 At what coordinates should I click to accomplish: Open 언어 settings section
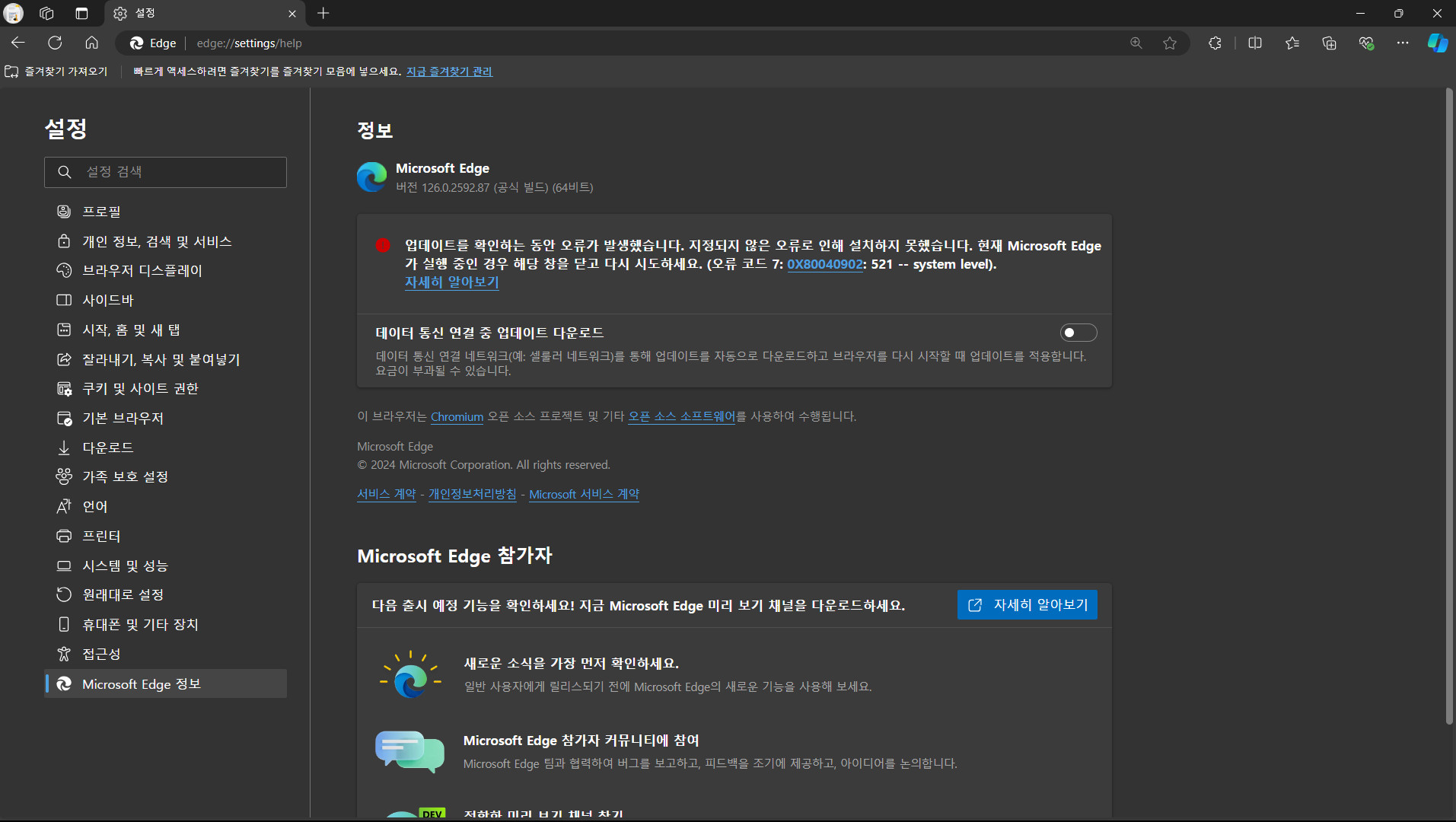165,506
